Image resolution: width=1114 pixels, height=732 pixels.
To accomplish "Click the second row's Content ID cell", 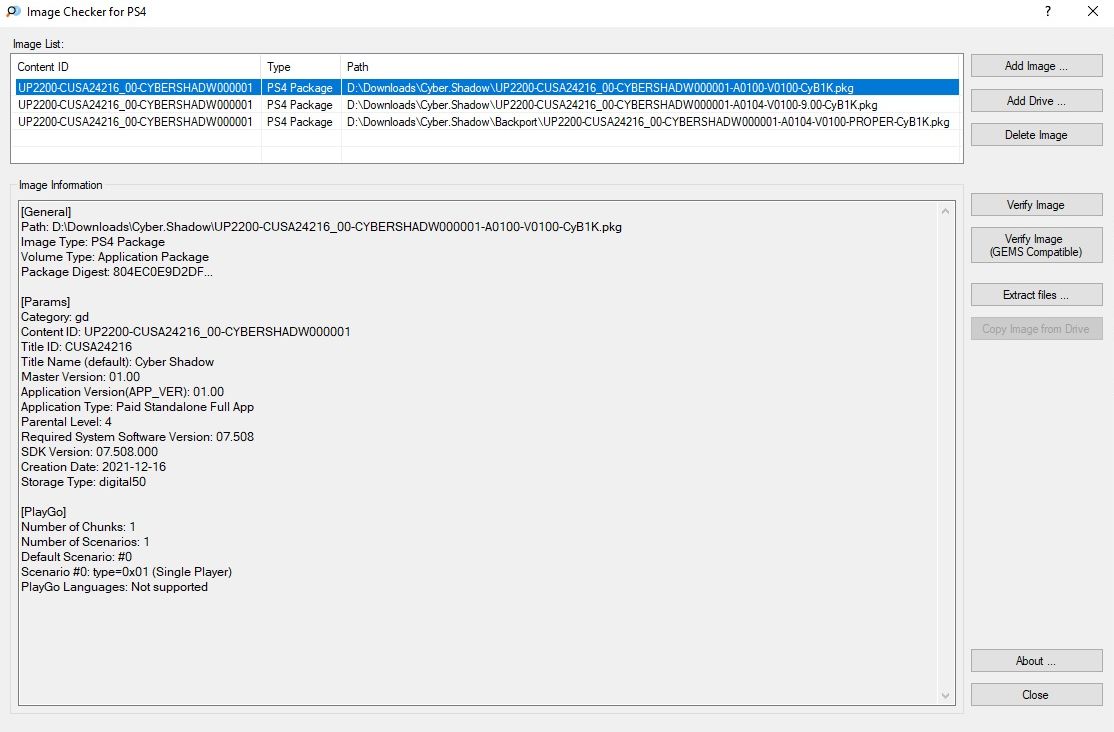I will (135, 105).
